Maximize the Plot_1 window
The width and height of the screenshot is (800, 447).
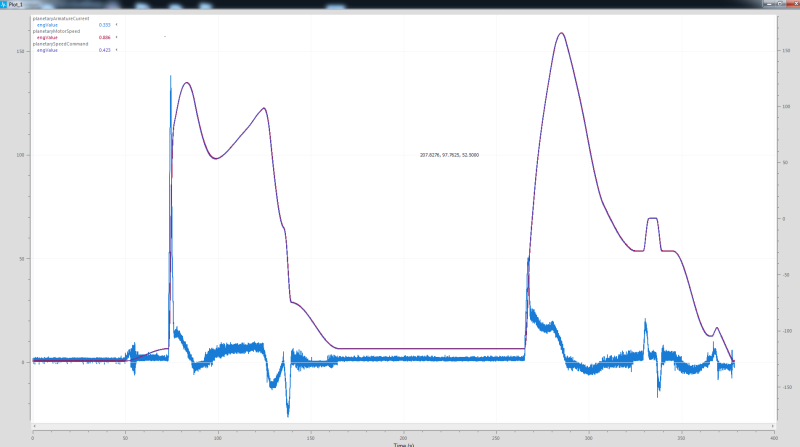coord(780,4)
